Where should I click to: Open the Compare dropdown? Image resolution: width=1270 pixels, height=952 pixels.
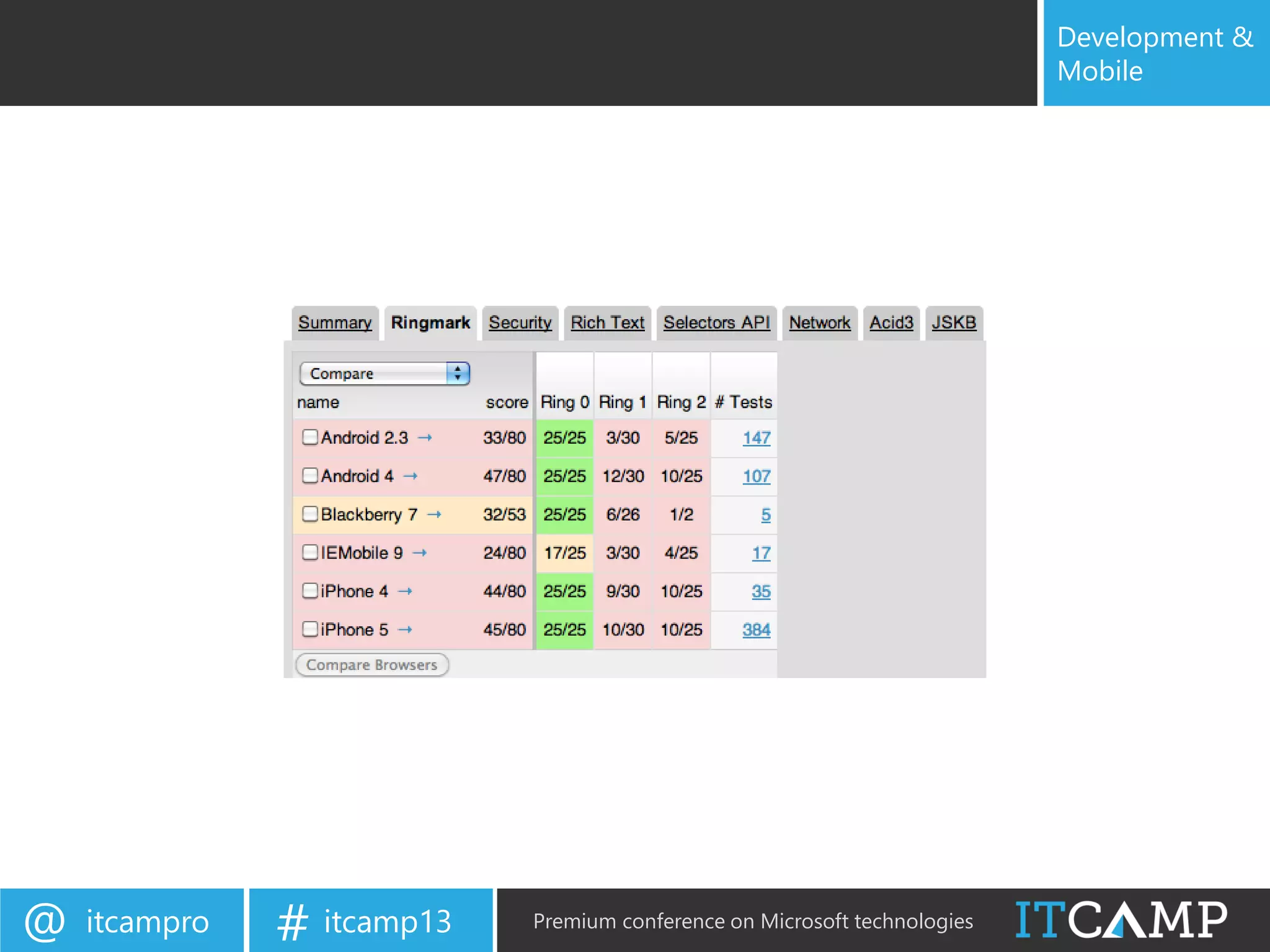point(384,374)
